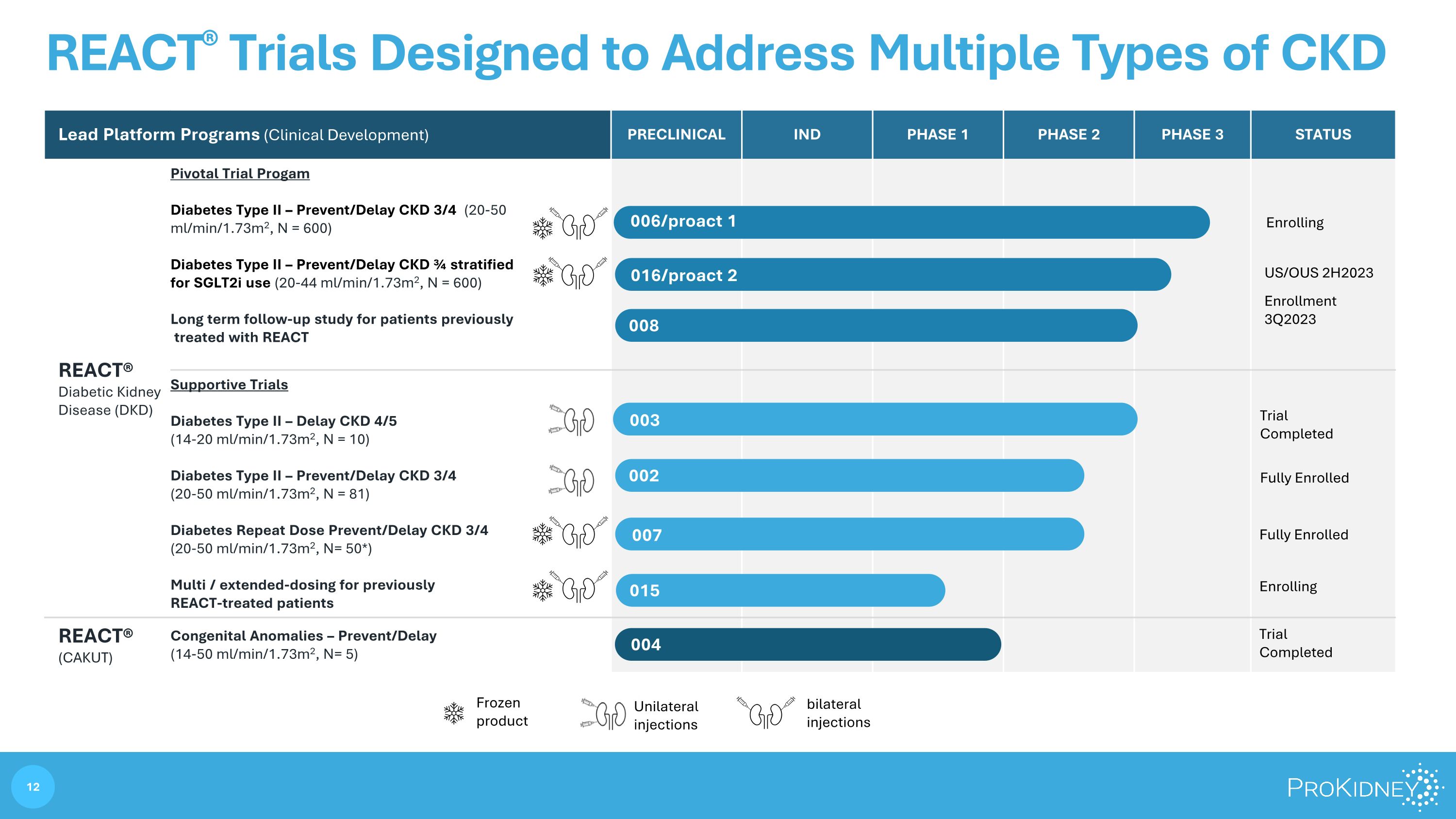Click the Frozen product snowflake legend icon
This screenshot has width=1456, height=819.
(454, 713)
